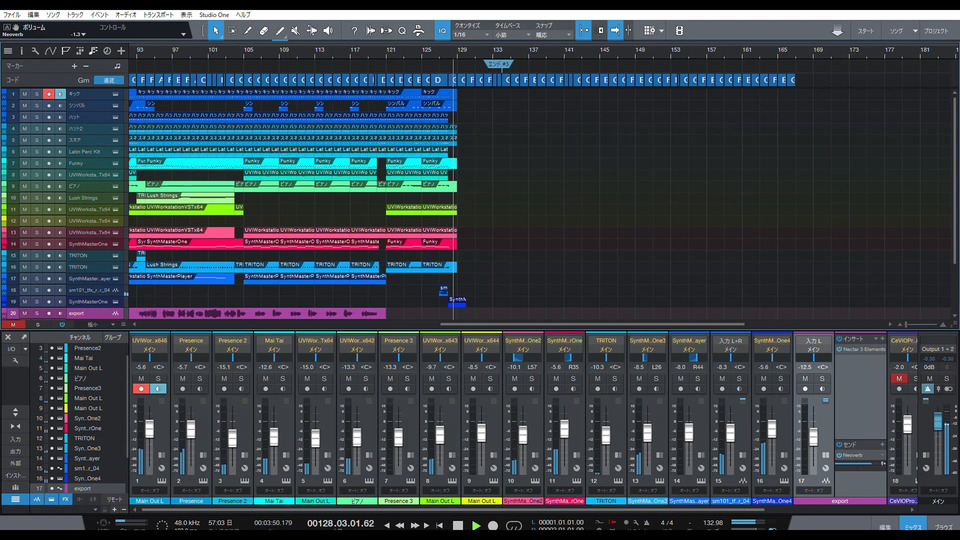Click the zoom magnifier toolbar icon

click(402, 31)
